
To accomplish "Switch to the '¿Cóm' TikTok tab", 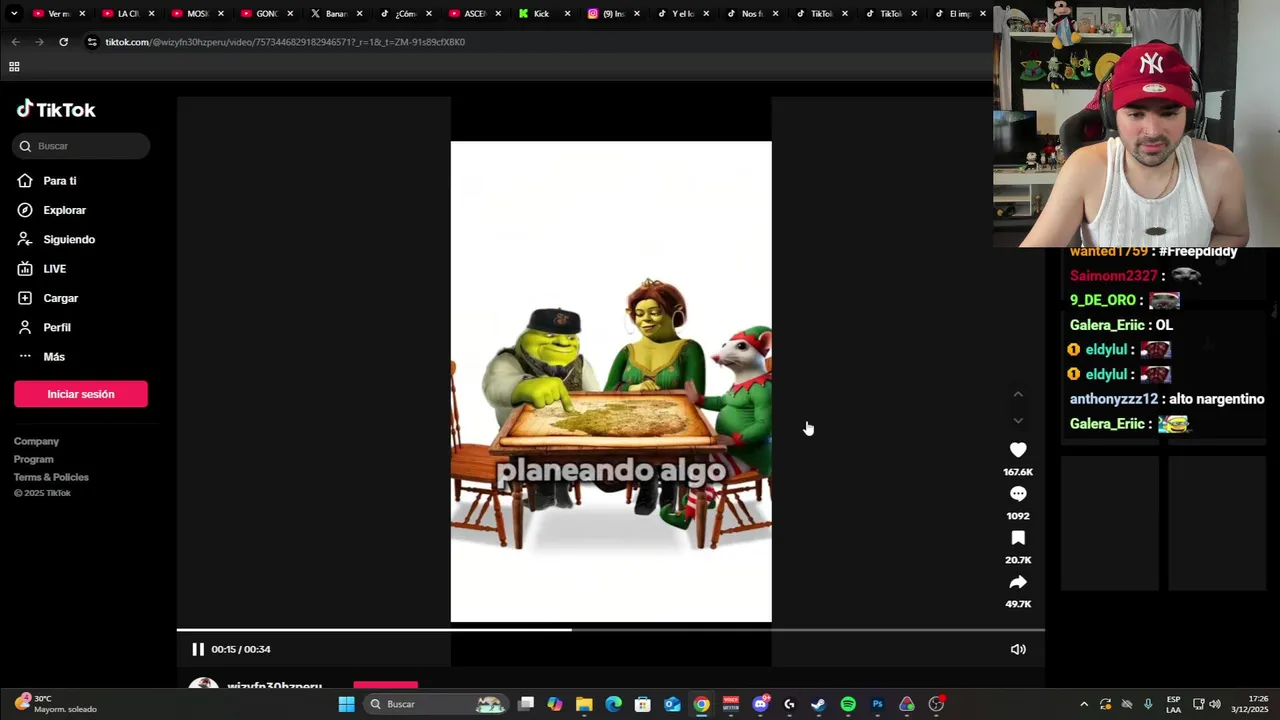I will point(398,14).
